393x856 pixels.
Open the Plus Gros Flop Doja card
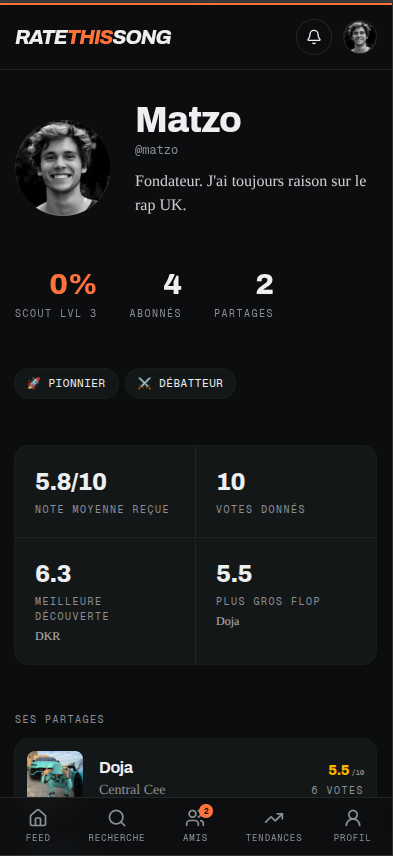(x=286, y=601)
